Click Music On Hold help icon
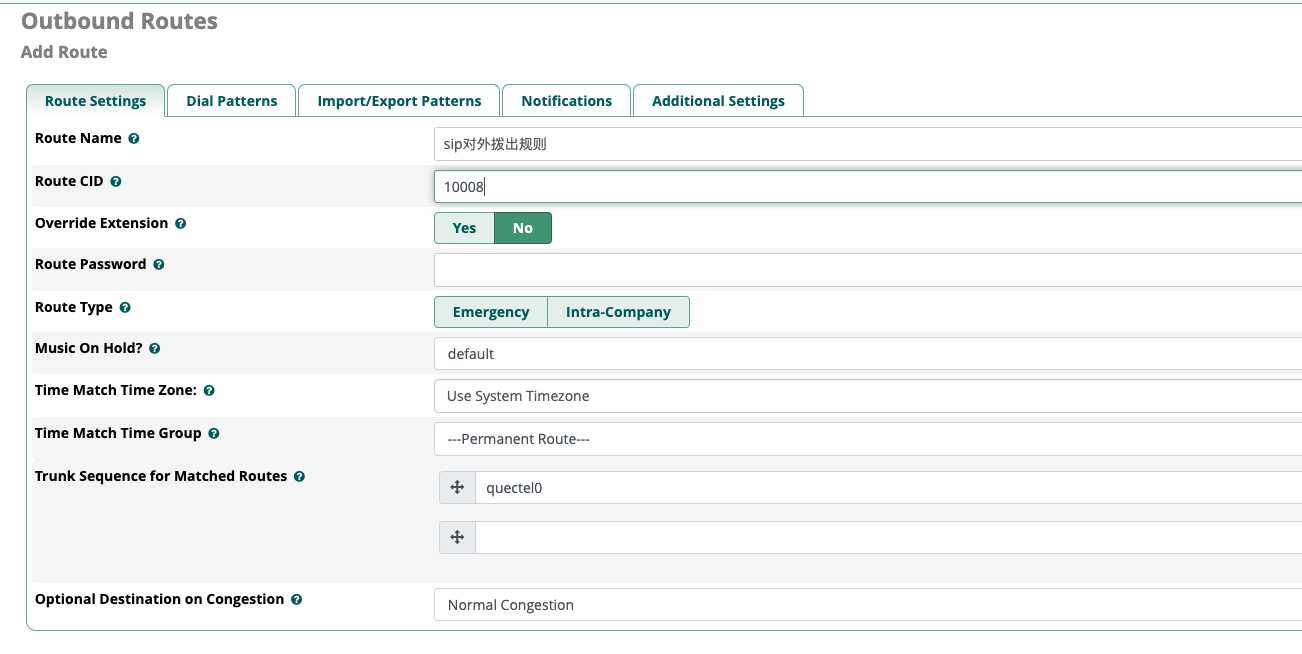The width and height of the screenshot is (1302, 654). coord(155,349)
